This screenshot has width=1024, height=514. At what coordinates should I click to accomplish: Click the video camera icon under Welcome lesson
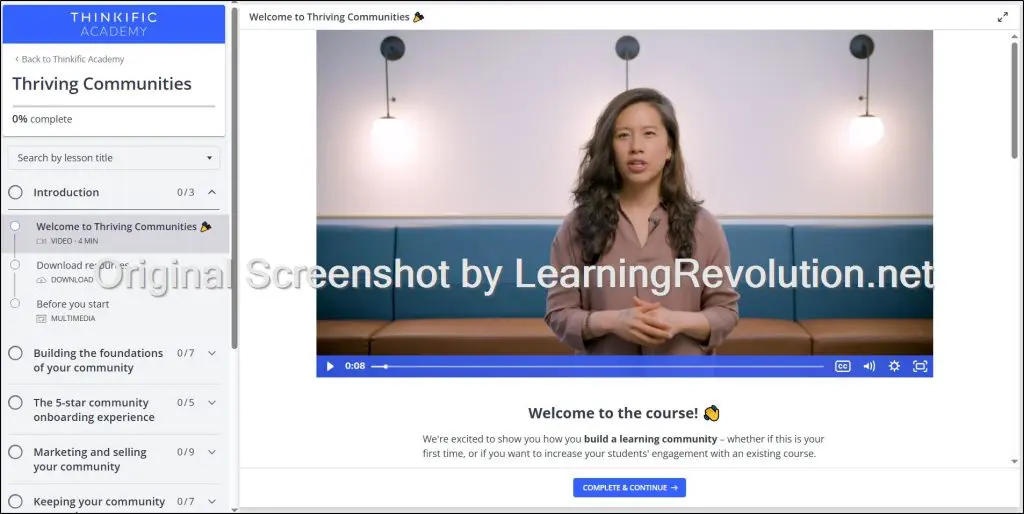pyautogui.click(x=41, y=241)
